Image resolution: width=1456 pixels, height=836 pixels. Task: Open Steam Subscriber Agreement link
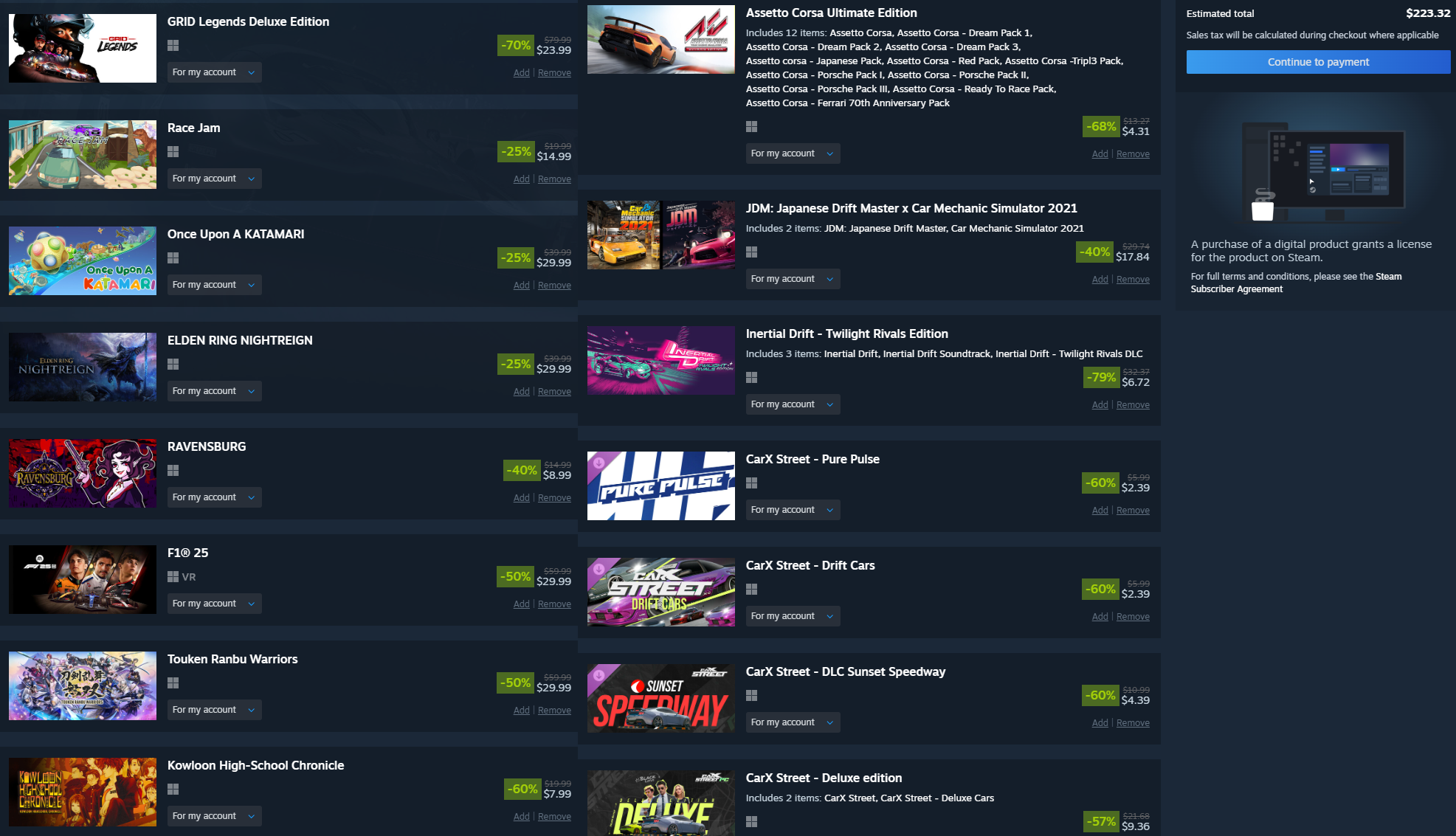pyautogui.click(x=1296, y=283)
